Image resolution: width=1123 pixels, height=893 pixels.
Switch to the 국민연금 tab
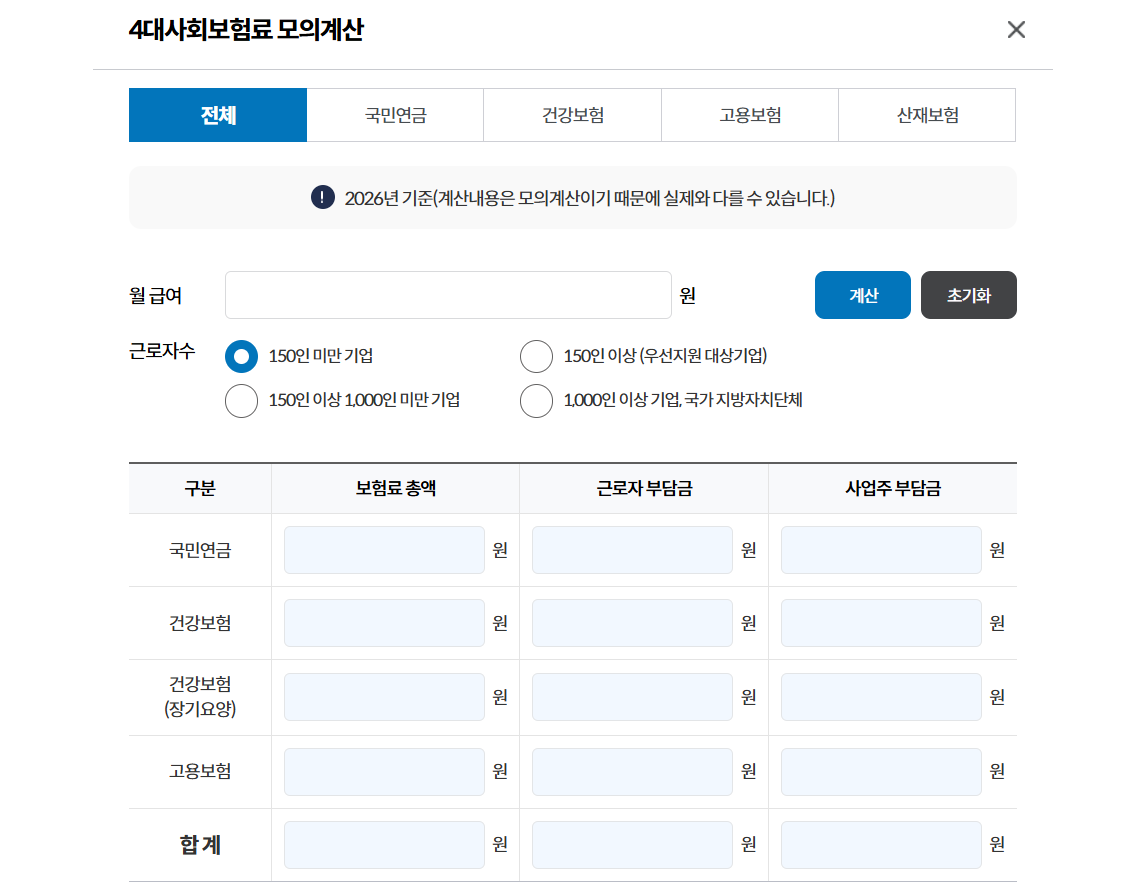(x=394, y=114)
